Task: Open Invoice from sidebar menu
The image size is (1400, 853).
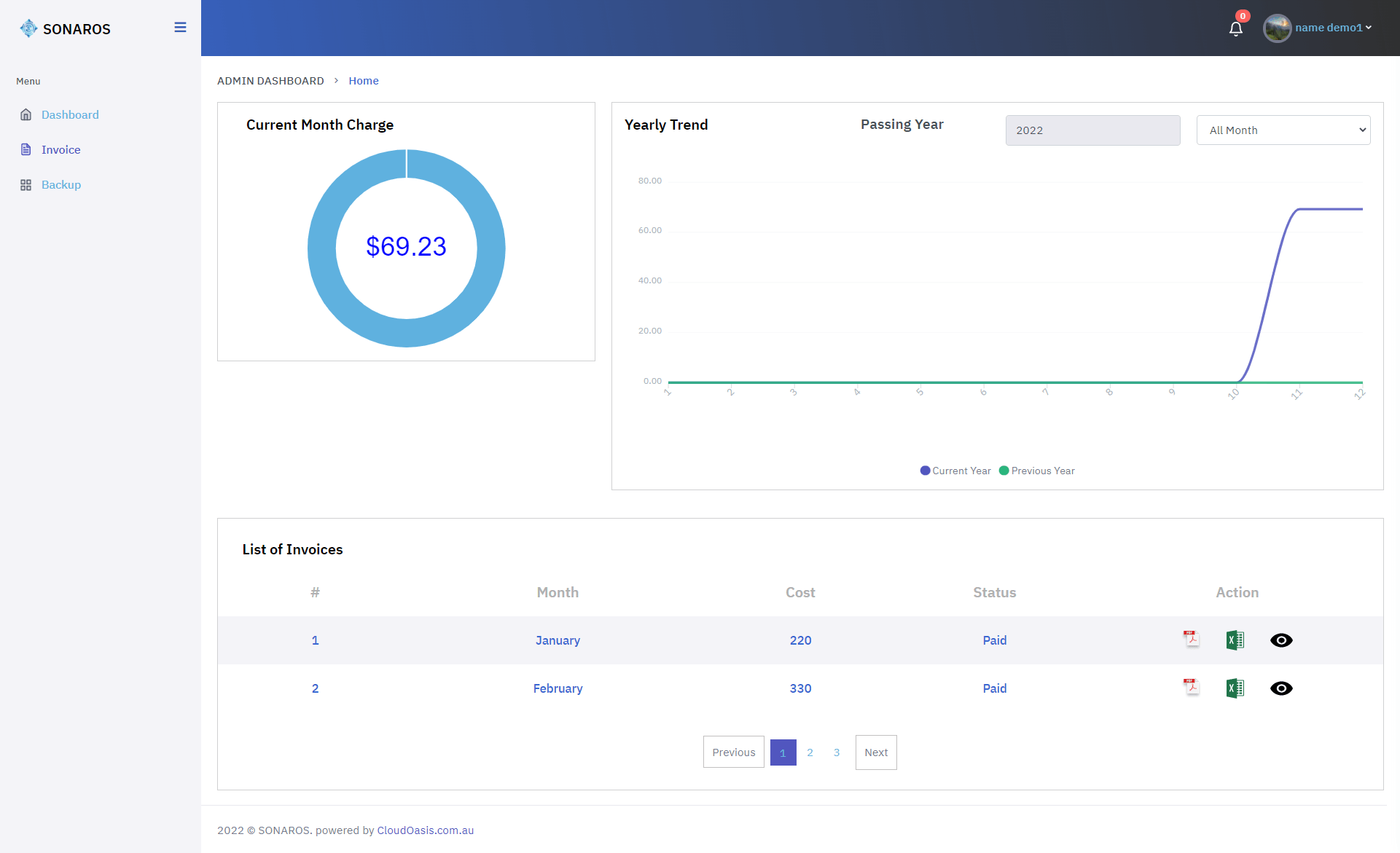Action: 60,150
